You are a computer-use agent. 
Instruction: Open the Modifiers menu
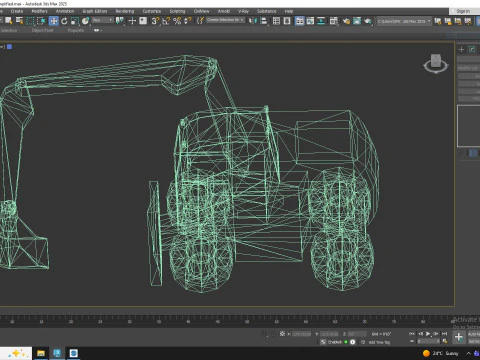point(39,11)
